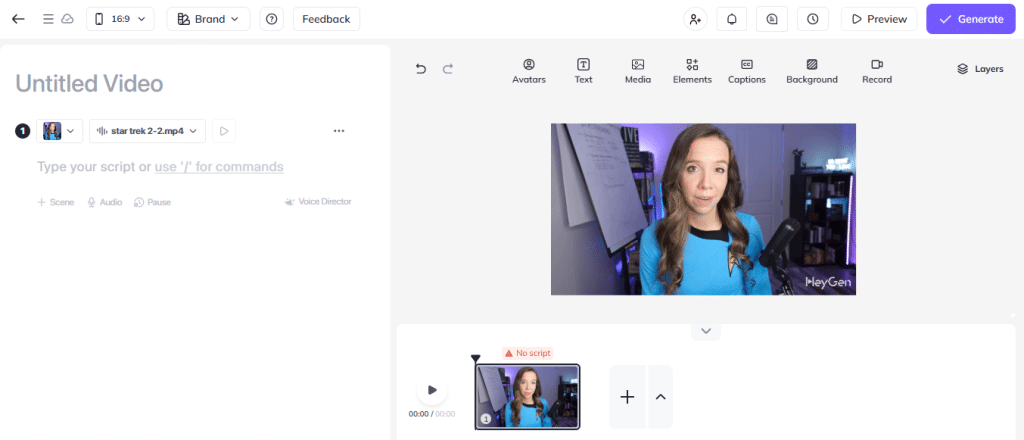This screenshot has width=1024, height=440.
Task: Invite a collaborator via add-person icon
Action: [x=696, y=19]
